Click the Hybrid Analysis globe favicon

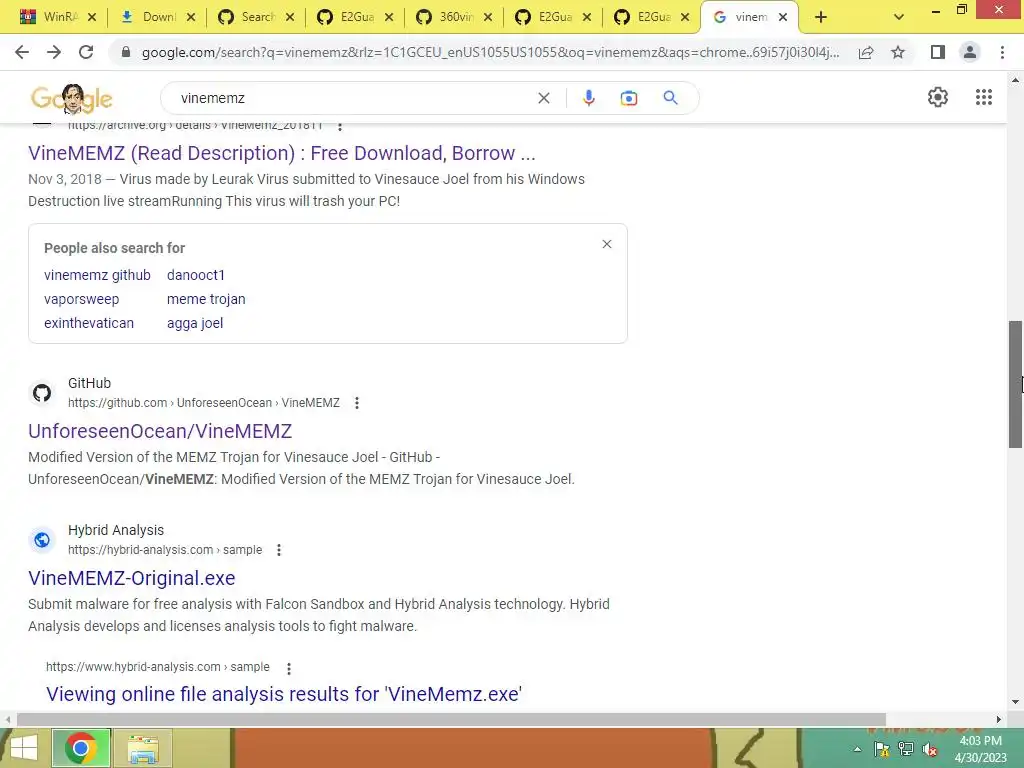pyautogui.click(x=42, y=540)
